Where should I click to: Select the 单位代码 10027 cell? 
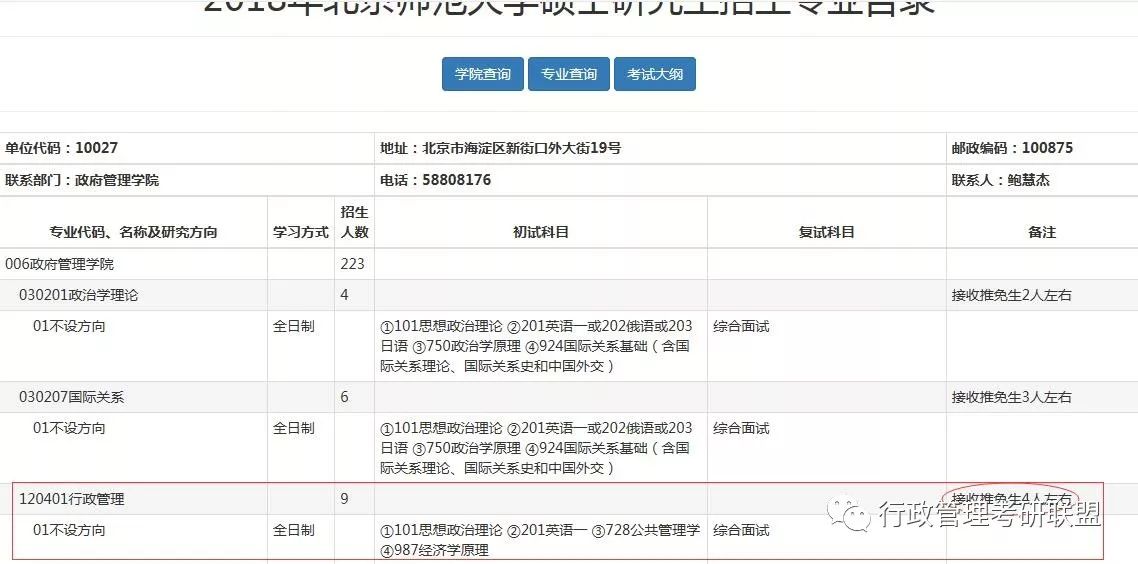(62, 148)
